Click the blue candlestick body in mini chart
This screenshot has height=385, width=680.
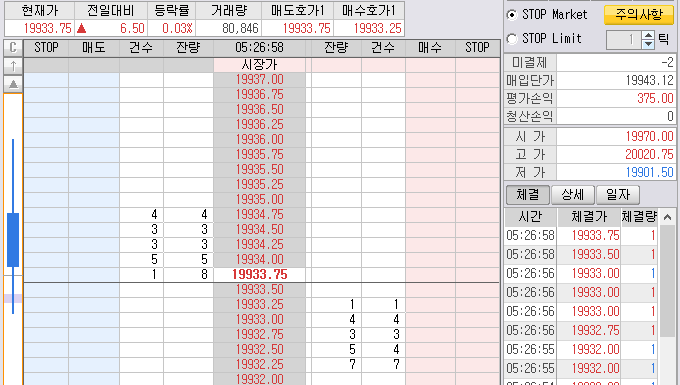pos(13,239)
